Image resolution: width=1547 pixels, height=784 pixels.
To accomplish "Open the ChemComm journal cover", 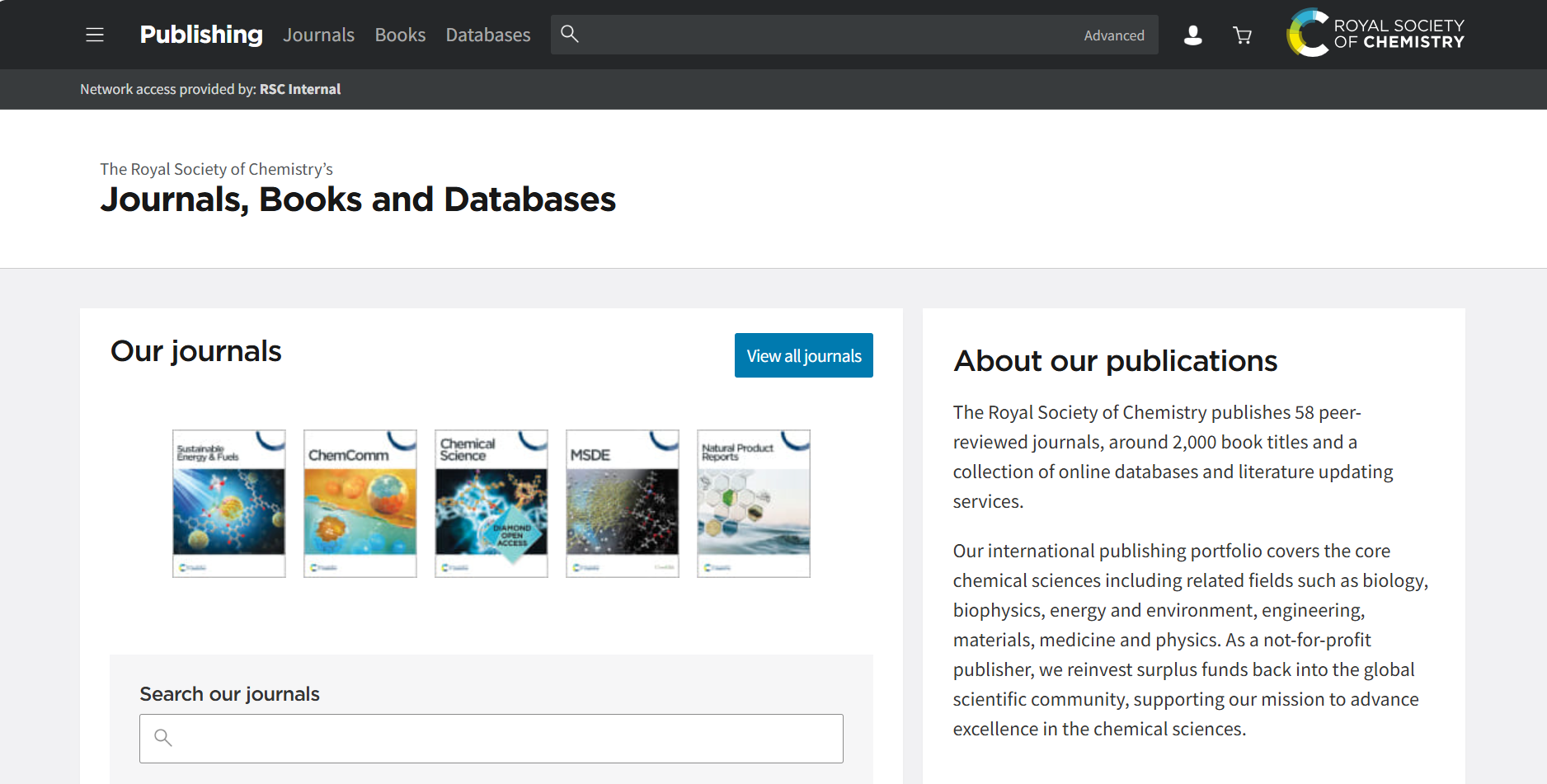I will (x=360, y=503).
